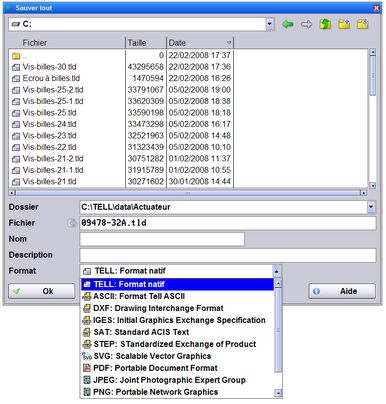Sort by the Taille column header
This screenshot has width=386, height=404.
pyautogui.click(x=146, y=43)
